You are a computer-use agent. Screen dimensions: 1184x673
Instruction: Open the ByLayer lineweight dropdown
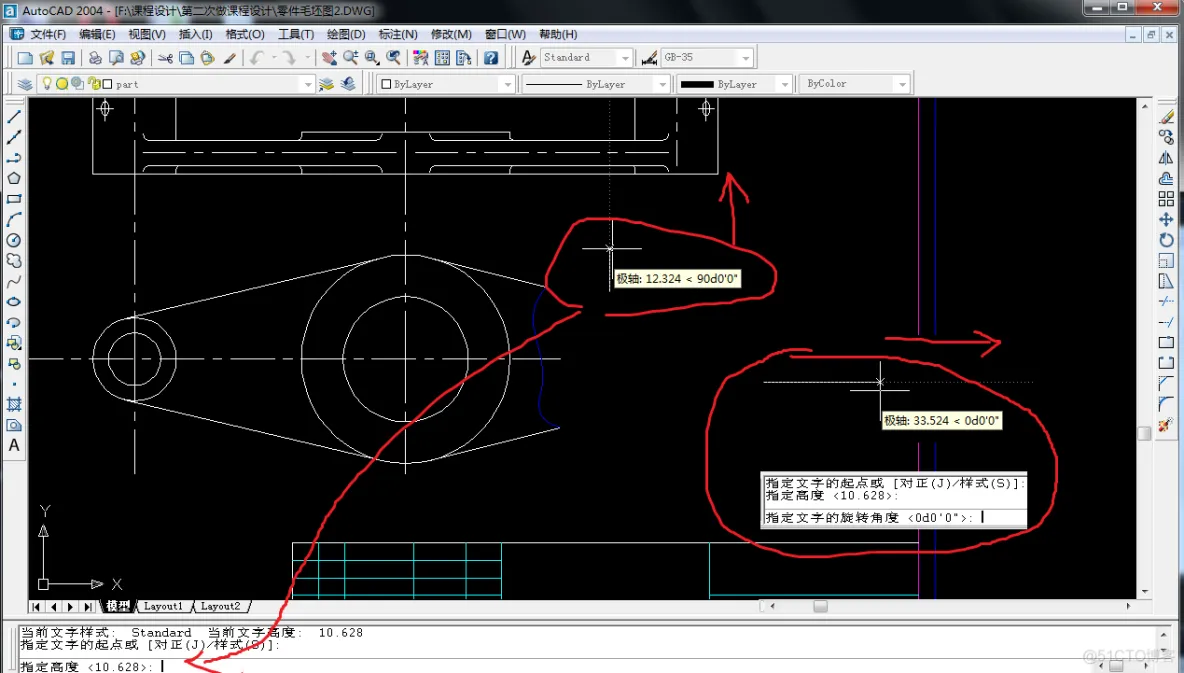pos(785,85)
